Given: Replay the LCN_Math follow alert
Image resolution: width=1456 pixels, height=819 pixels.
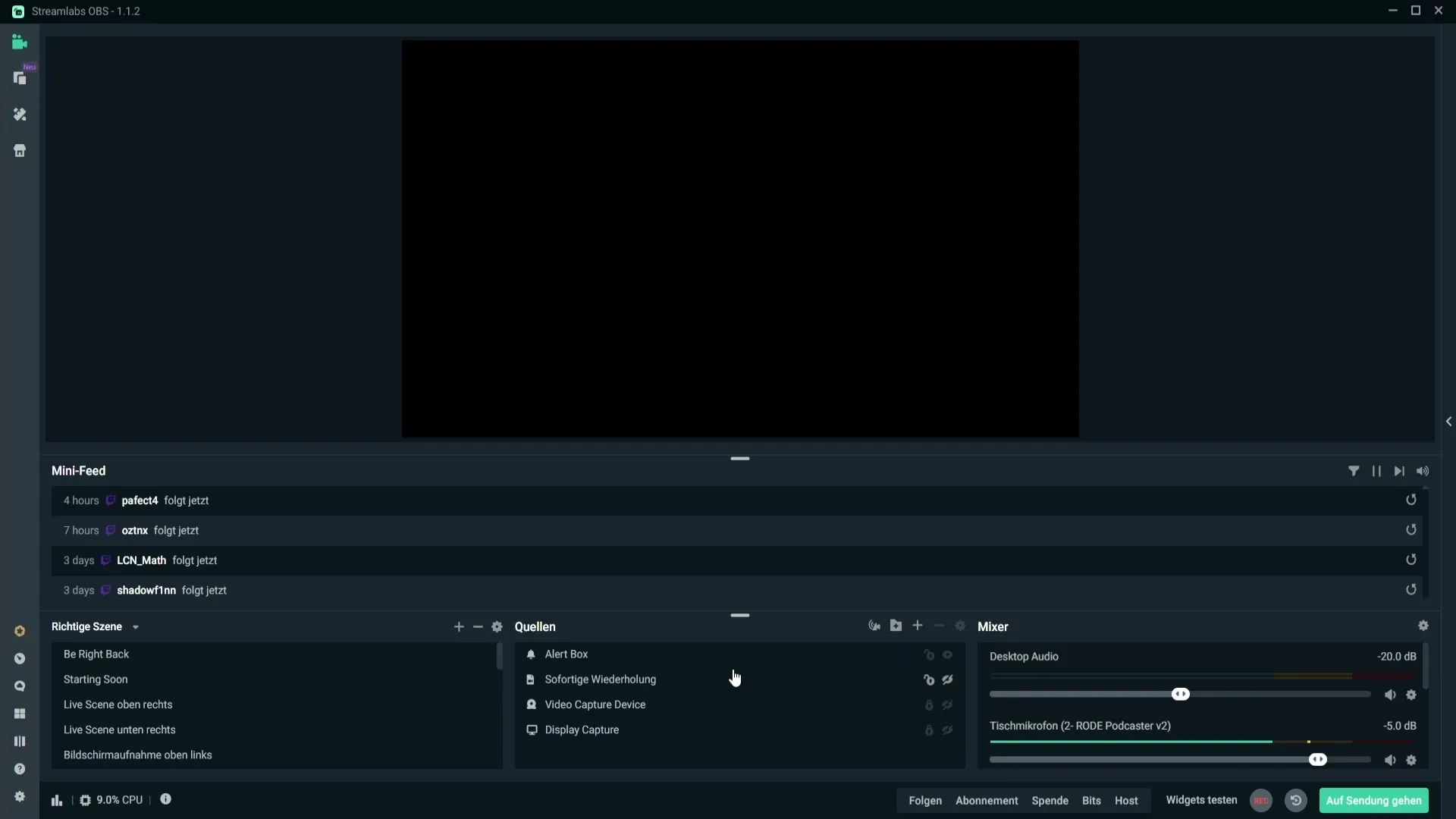Looking at the screenshot, I should point(1411,560).
